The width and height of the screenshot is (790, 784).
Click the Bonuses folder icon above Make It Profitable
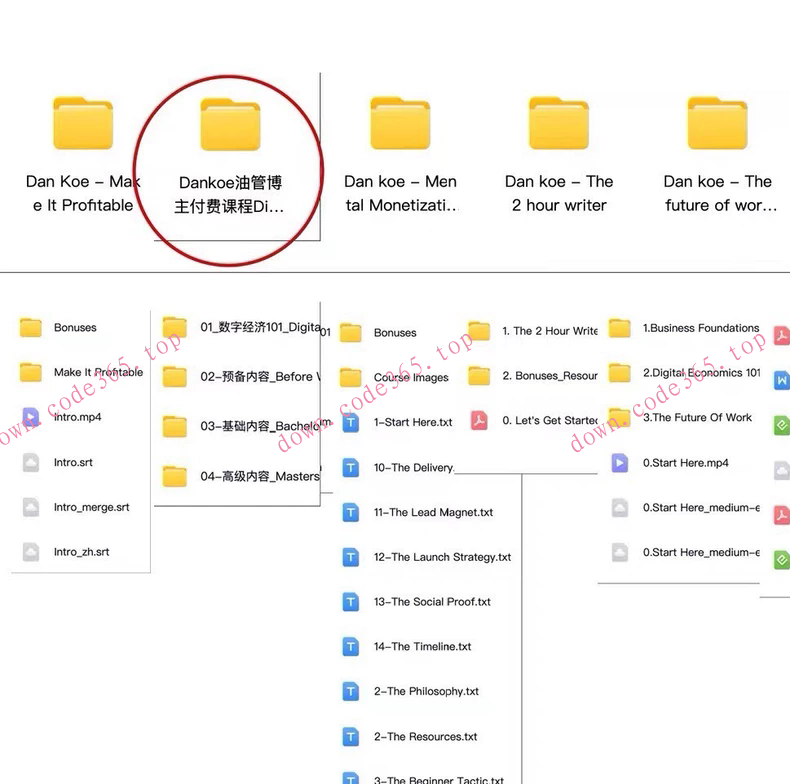pyautogui.click(x=31, y=327)
